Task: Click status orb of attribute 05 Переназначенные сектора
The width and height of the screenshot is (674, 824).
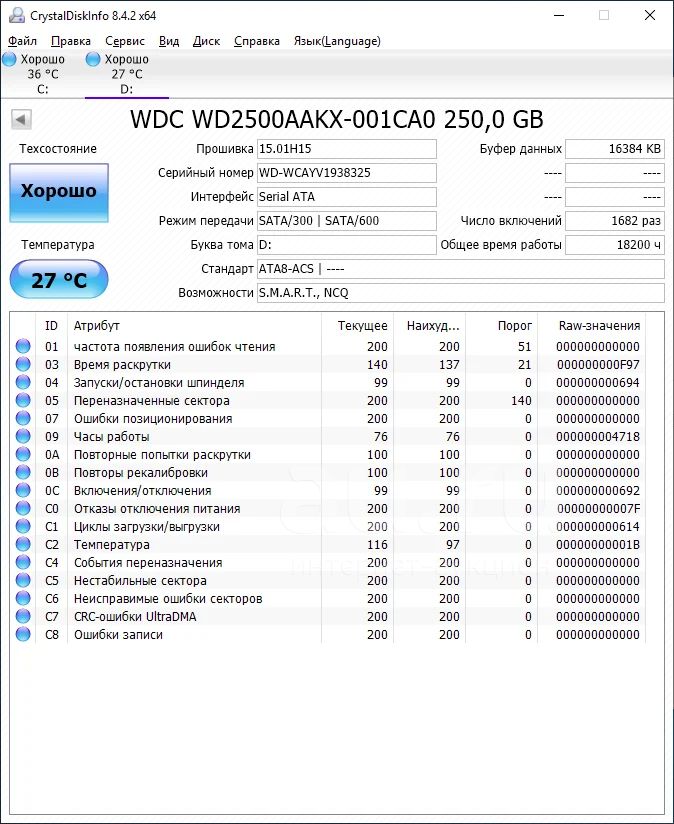Action: (x=23, y=400)
